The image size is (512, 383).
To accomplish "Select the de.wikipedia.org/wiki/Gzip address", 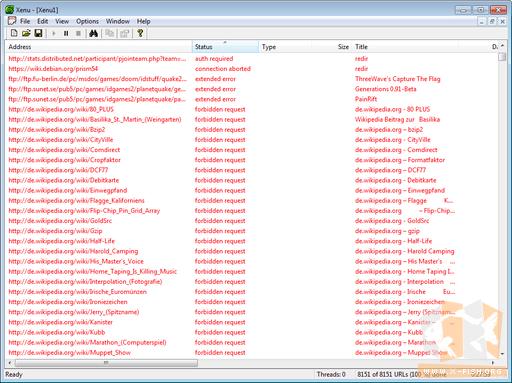I will coord(55,231).
